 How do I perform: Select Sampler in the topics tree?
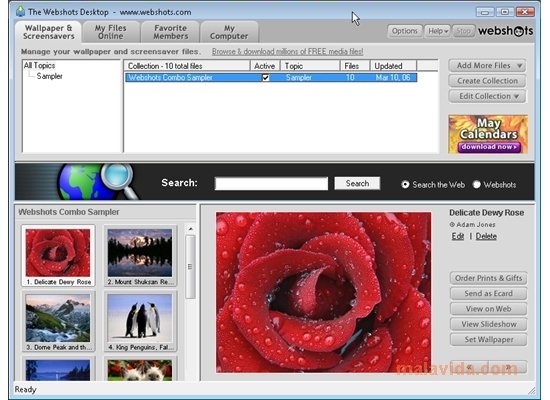49,76
